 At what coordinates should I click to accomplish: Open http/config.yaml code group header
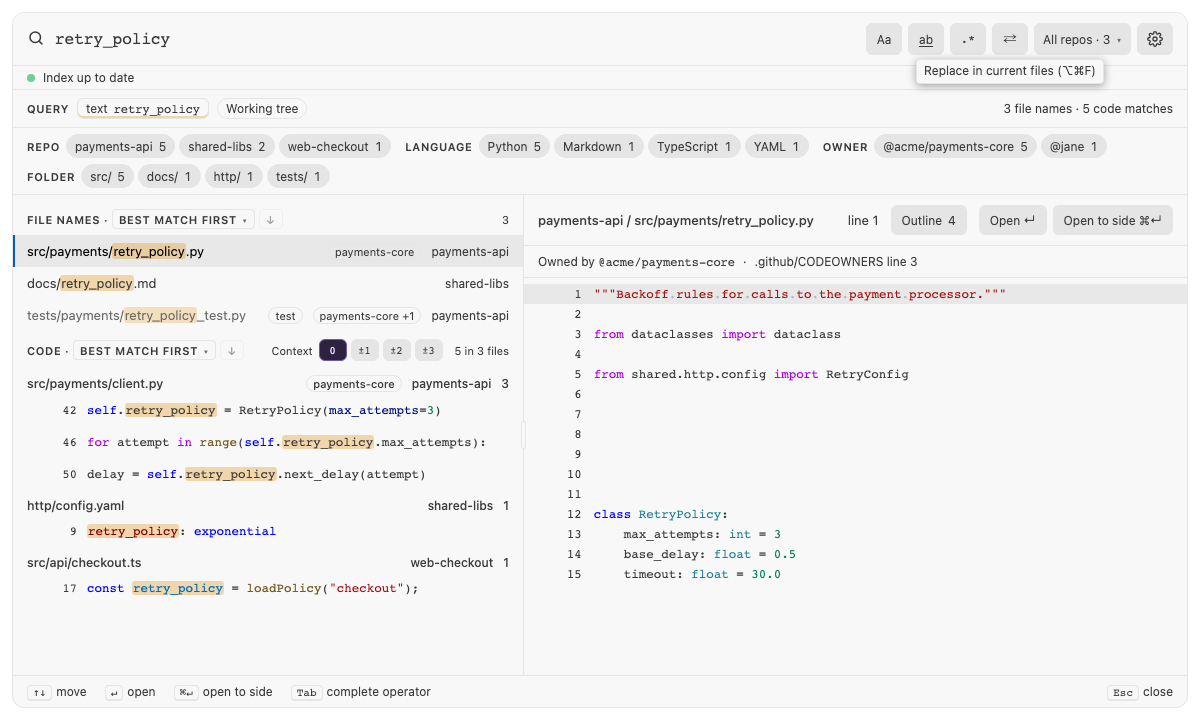pyautogui.click(x=268, y=506)
